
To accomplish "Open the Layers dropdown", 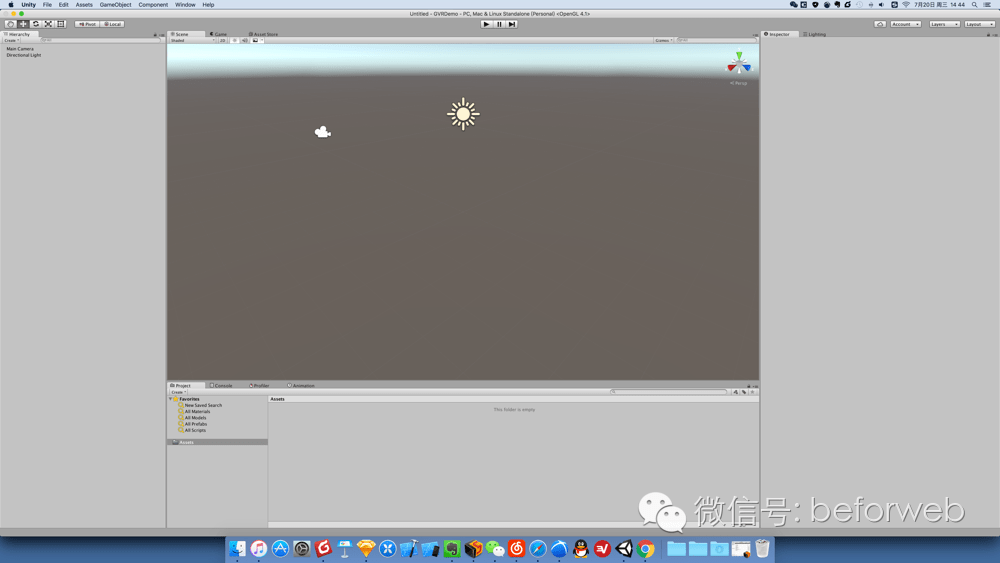I will tap(944, 24).
